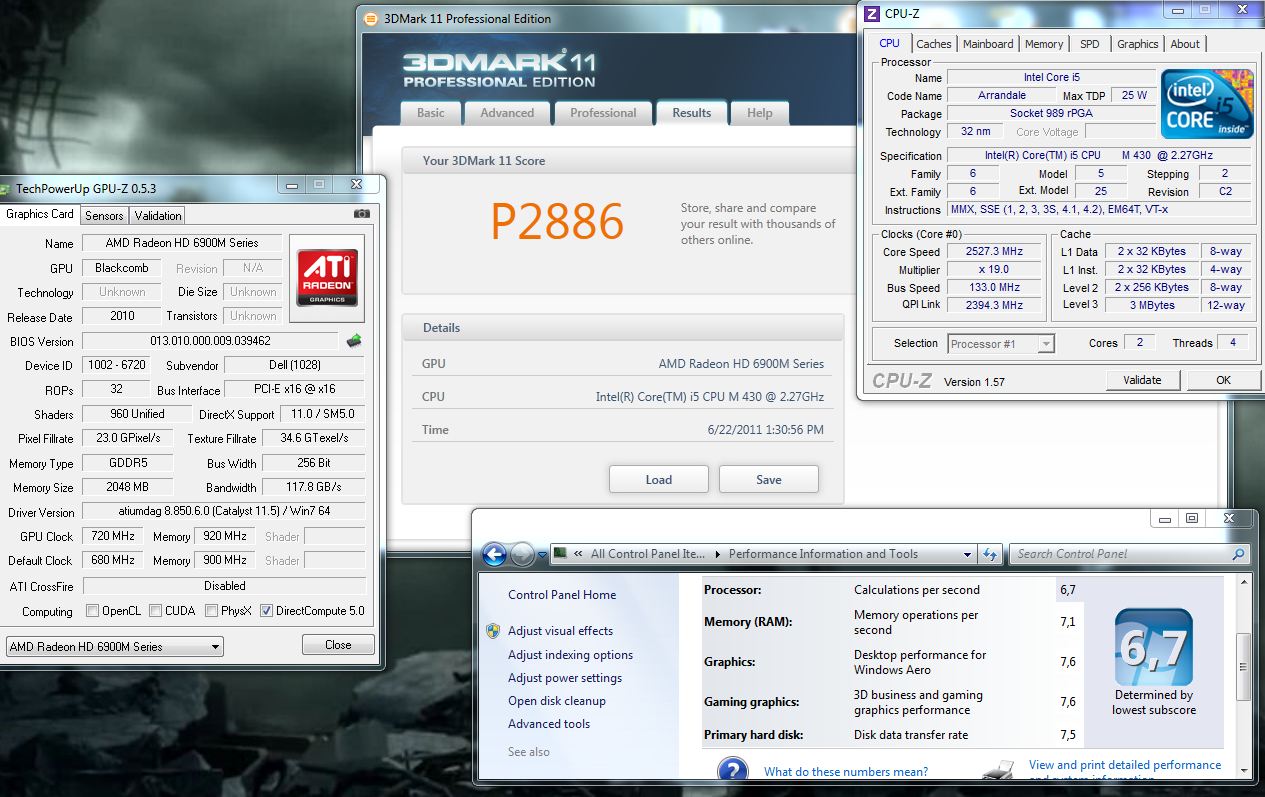Switch to the Basic tab in 3DMark 11

coord(431,113)
